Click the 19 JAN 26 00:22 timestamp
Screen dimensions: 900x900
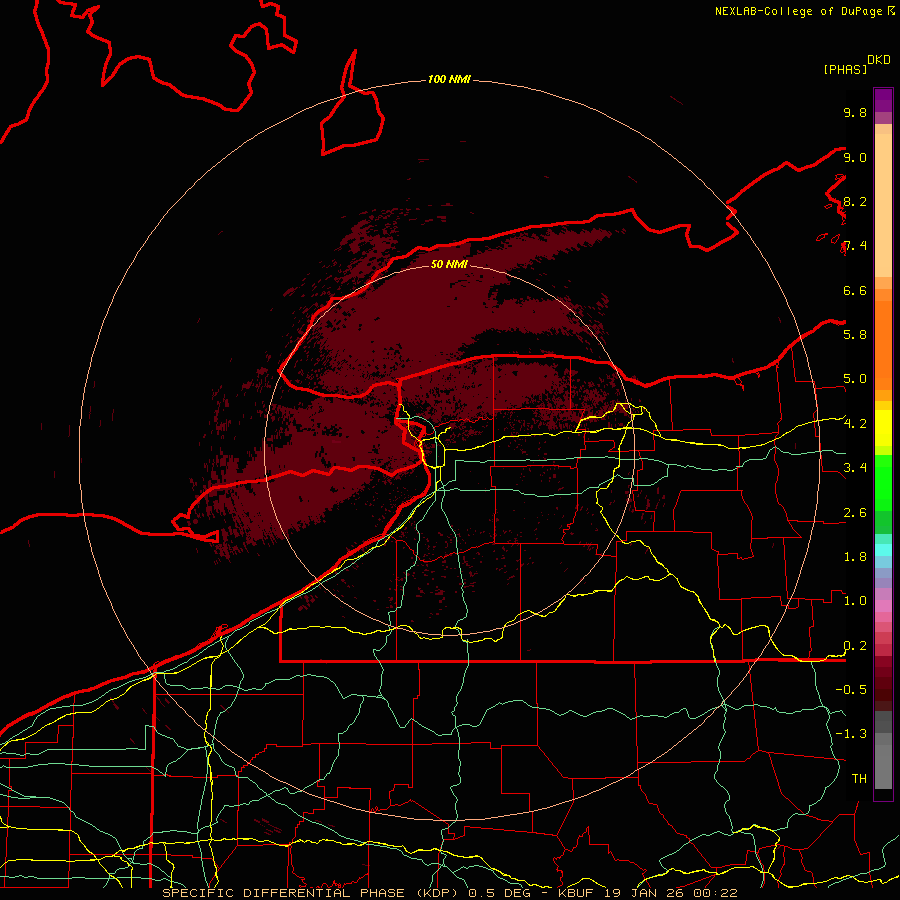(x=670, y=893)
